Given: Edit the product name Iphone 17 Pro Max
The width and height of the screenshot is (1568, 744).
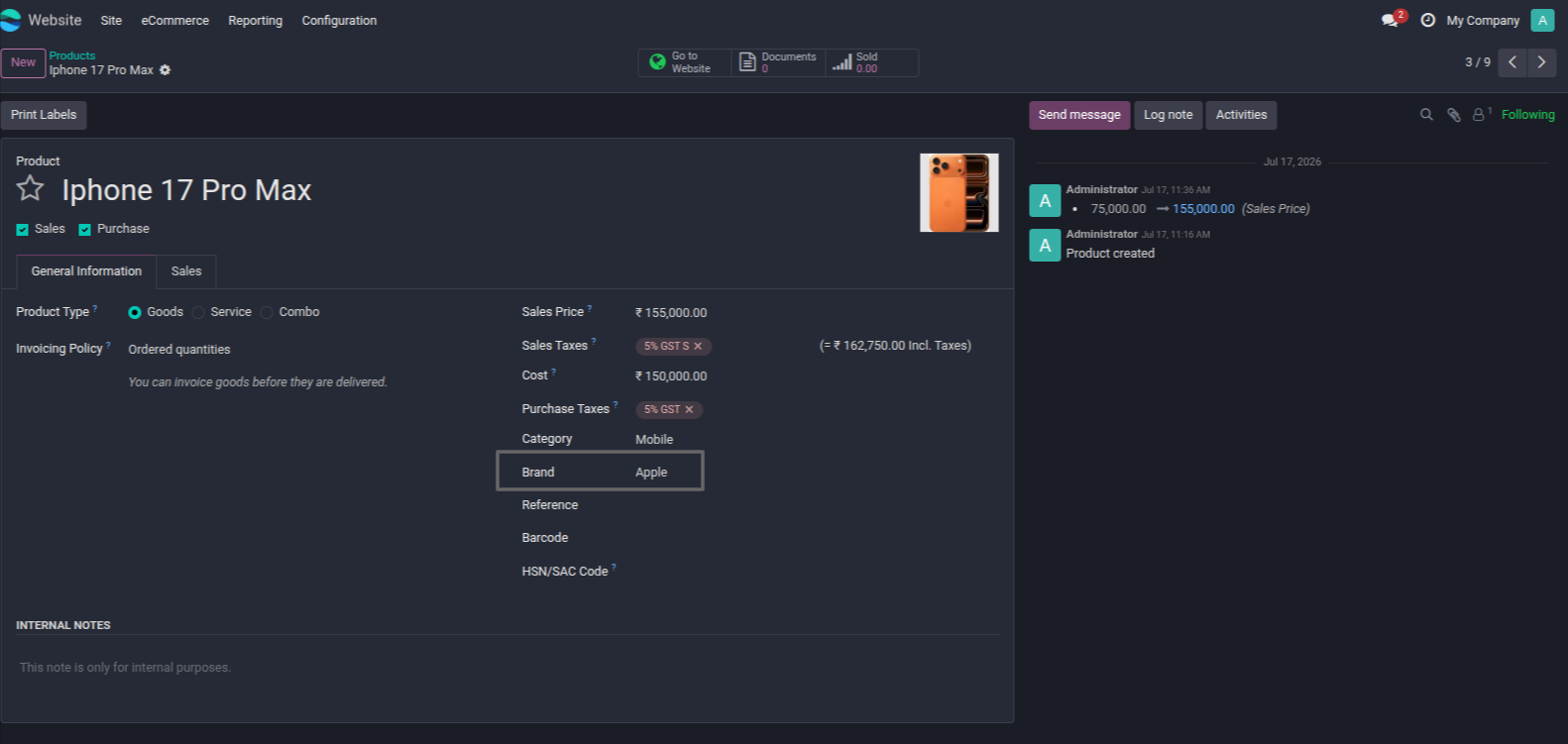Looking at the screenshot, I should [x=186, y=190].
